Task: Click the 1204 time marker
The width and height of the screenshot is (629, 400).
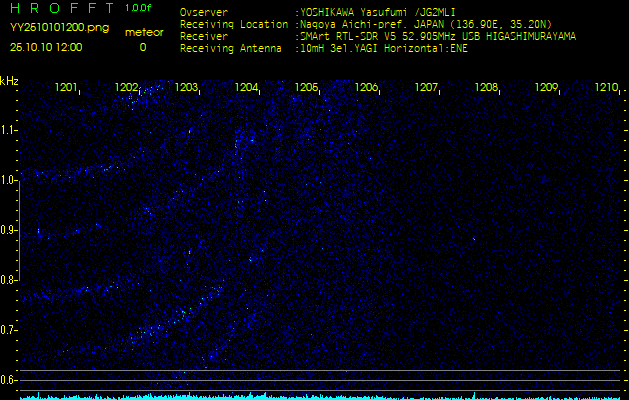Action: 246,87
